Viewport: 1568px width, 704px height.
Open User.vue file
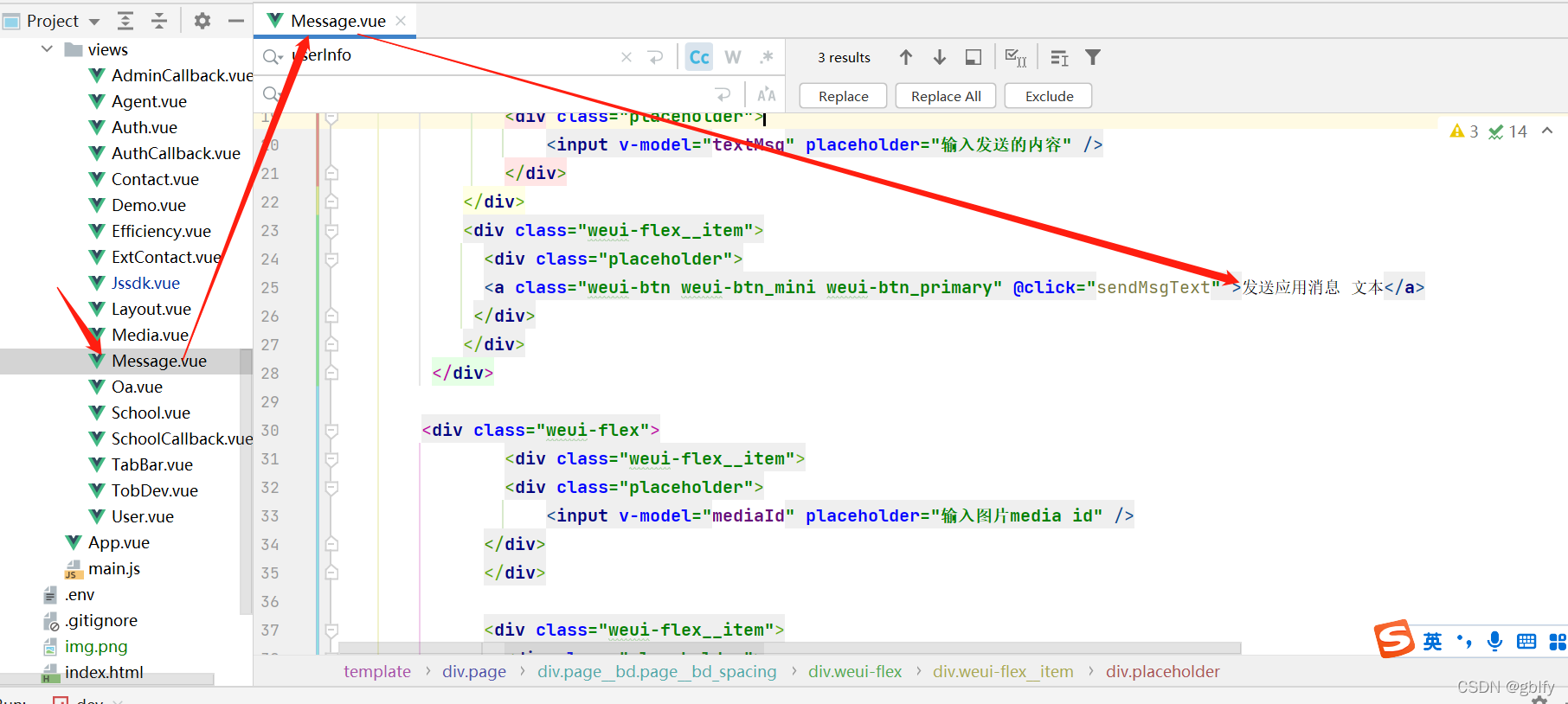142,516
